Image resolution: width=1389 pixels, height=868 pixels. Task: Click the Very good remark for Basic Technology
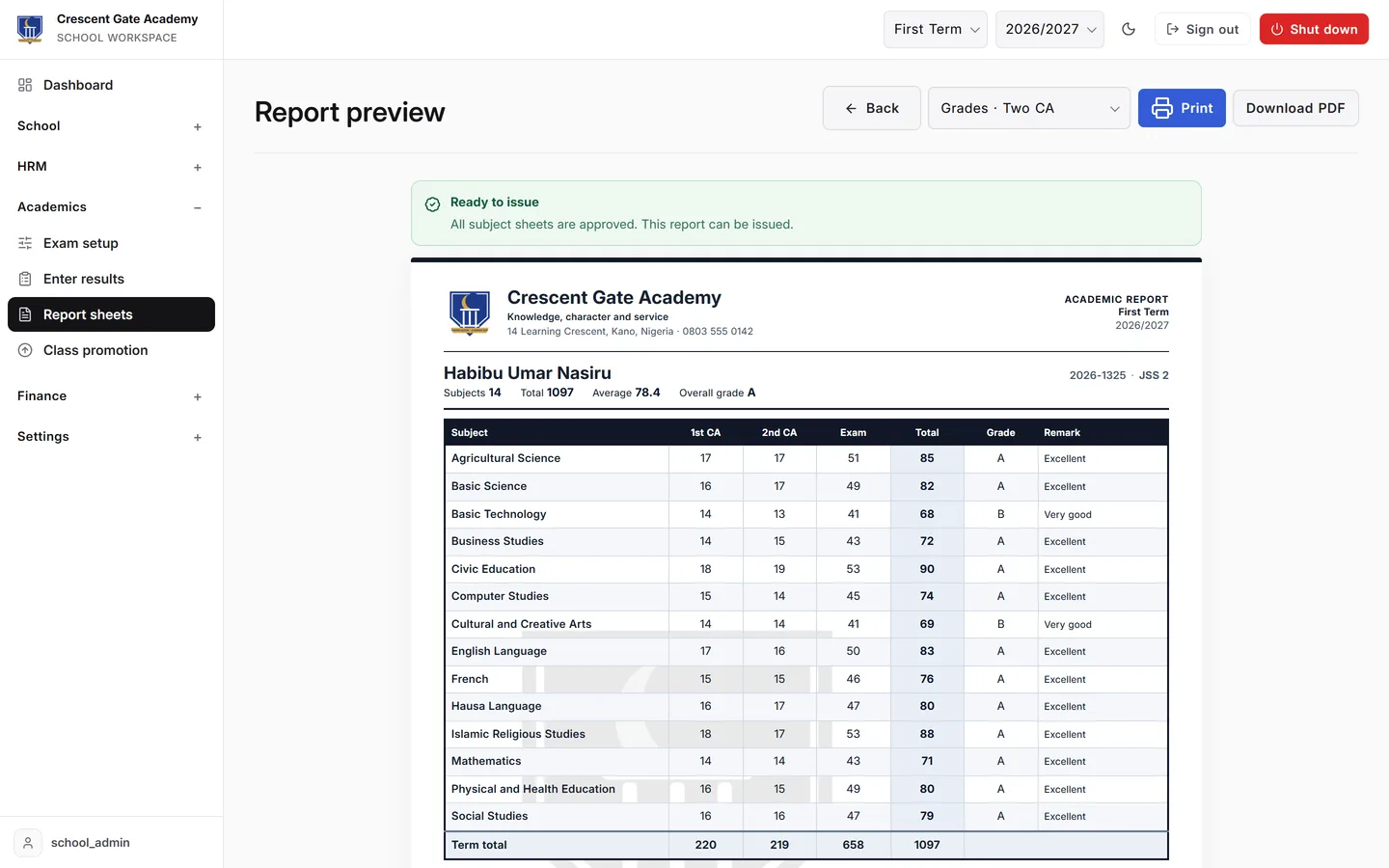[x=1068, y=515]
